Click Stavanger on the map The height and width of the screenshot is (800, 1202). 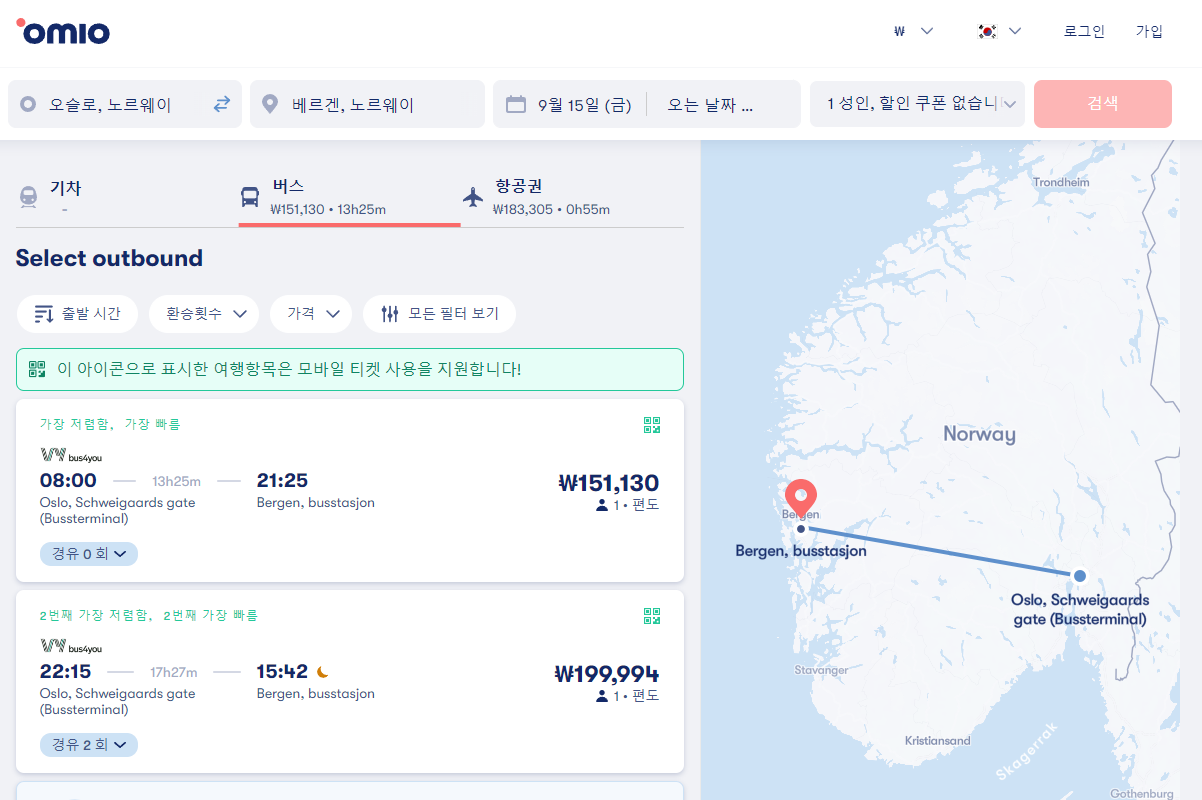821,670
